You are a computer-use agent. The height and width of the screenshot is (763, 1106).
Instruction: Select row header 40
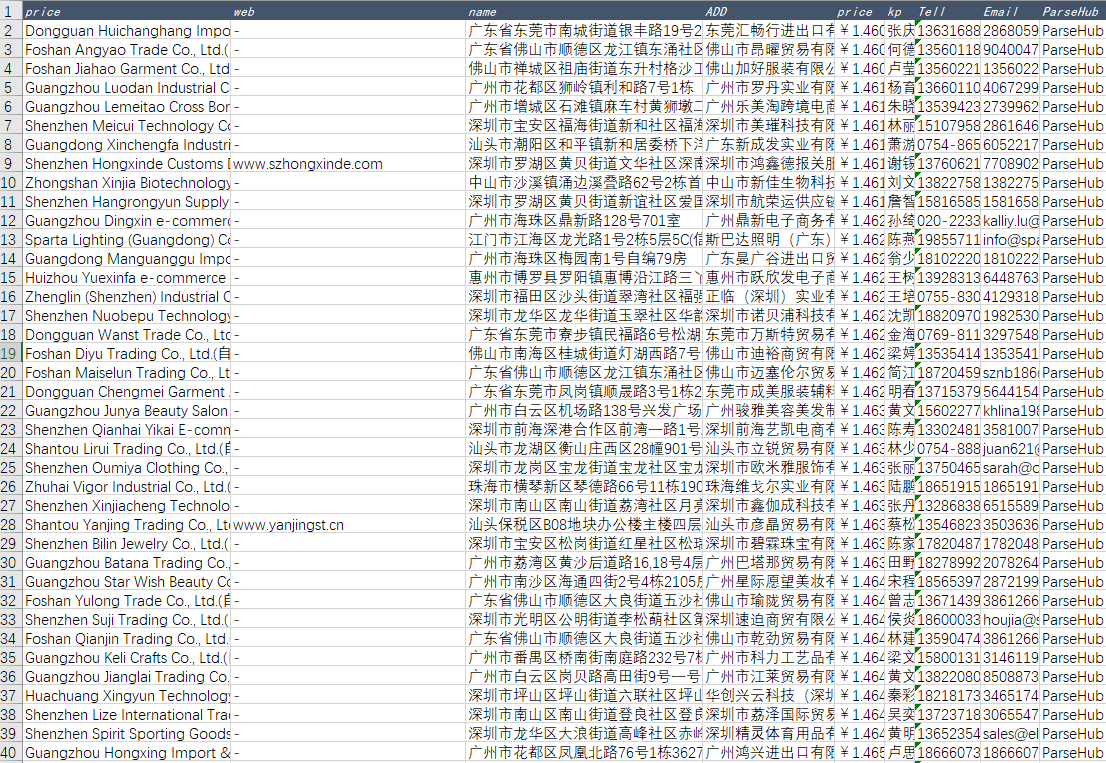[11, 752]
